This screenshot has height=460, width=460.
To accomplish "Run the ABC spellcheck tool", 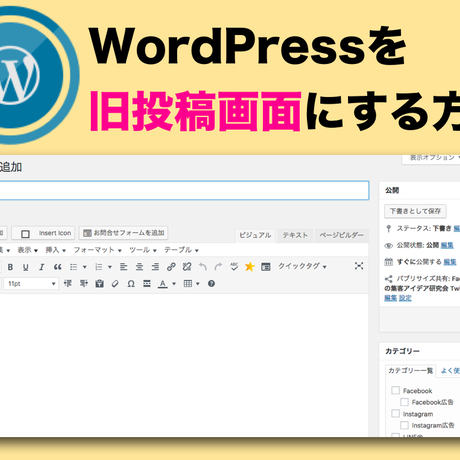I will [234, 267].
